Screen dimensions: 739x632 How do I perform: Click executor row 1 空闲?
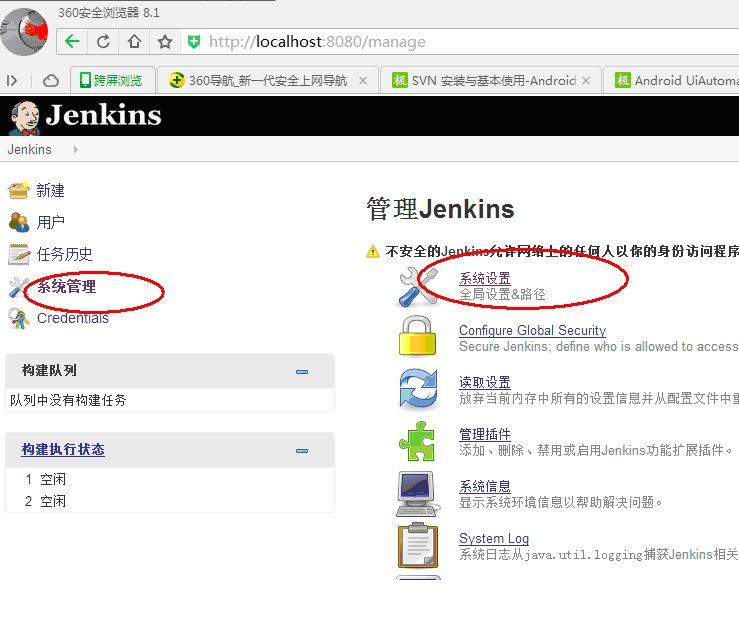[46, 479]
